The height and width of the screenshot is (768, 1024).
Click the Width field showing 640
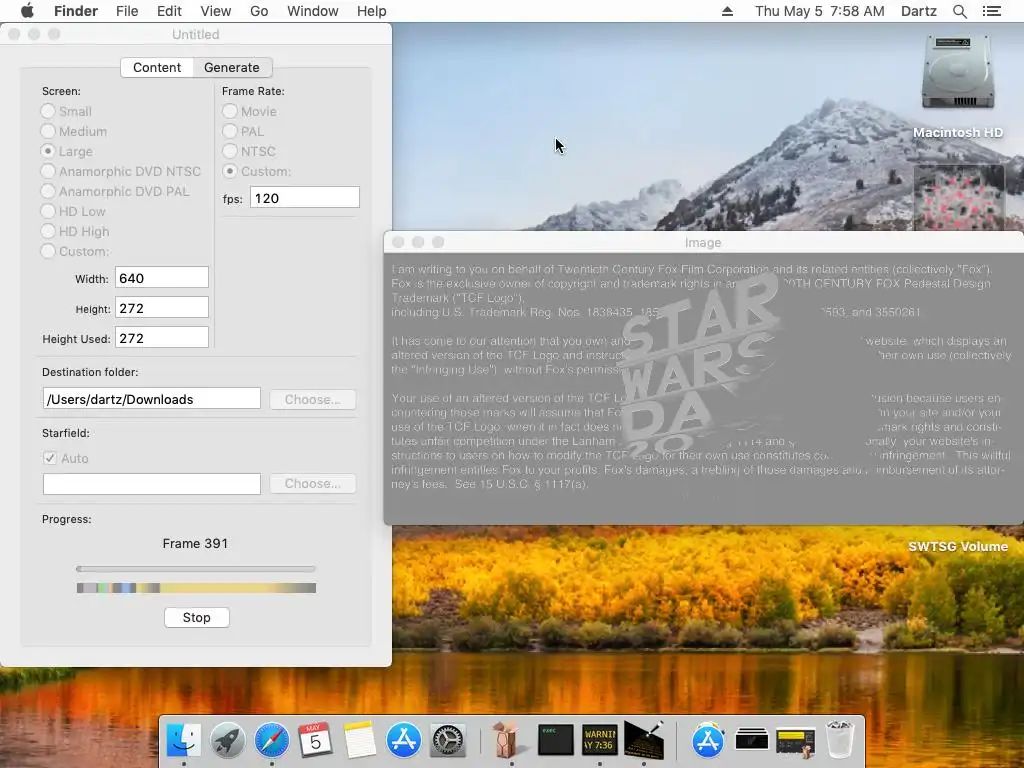(x=162, y=278)
